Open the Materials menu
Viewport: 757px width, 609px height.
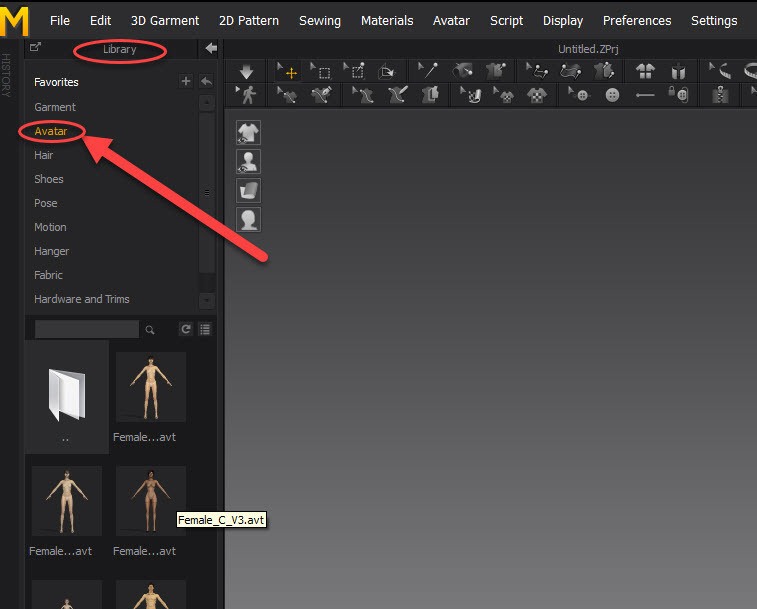[x=387, y=21]
